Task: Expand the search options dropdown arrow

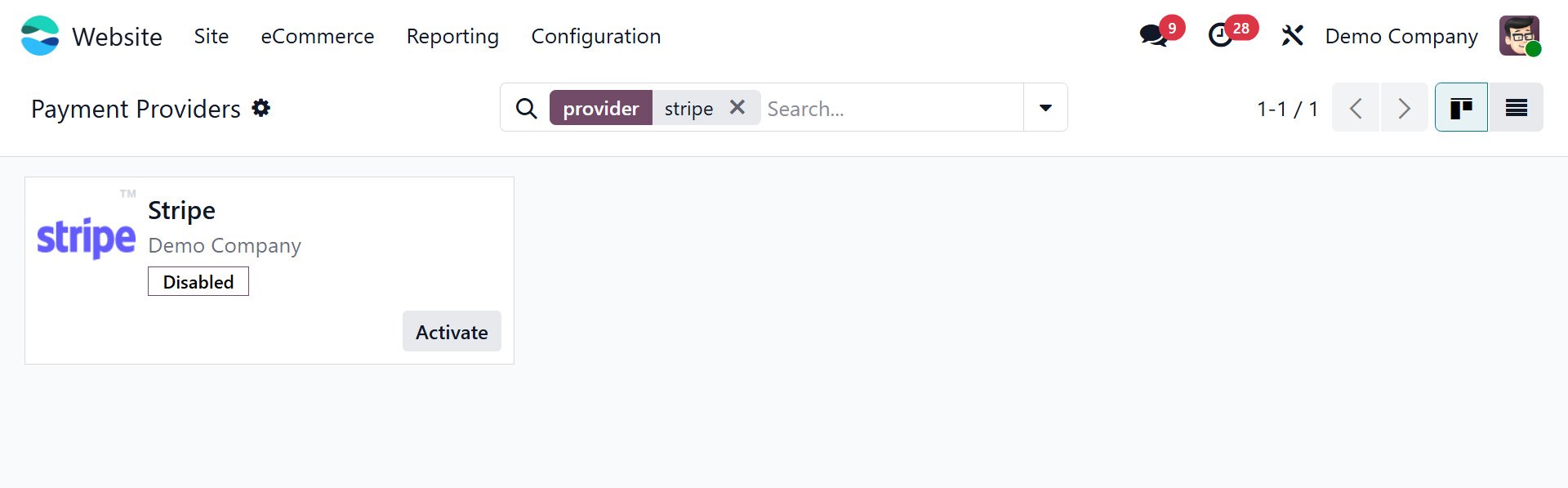Action: tap(1045, 107)
